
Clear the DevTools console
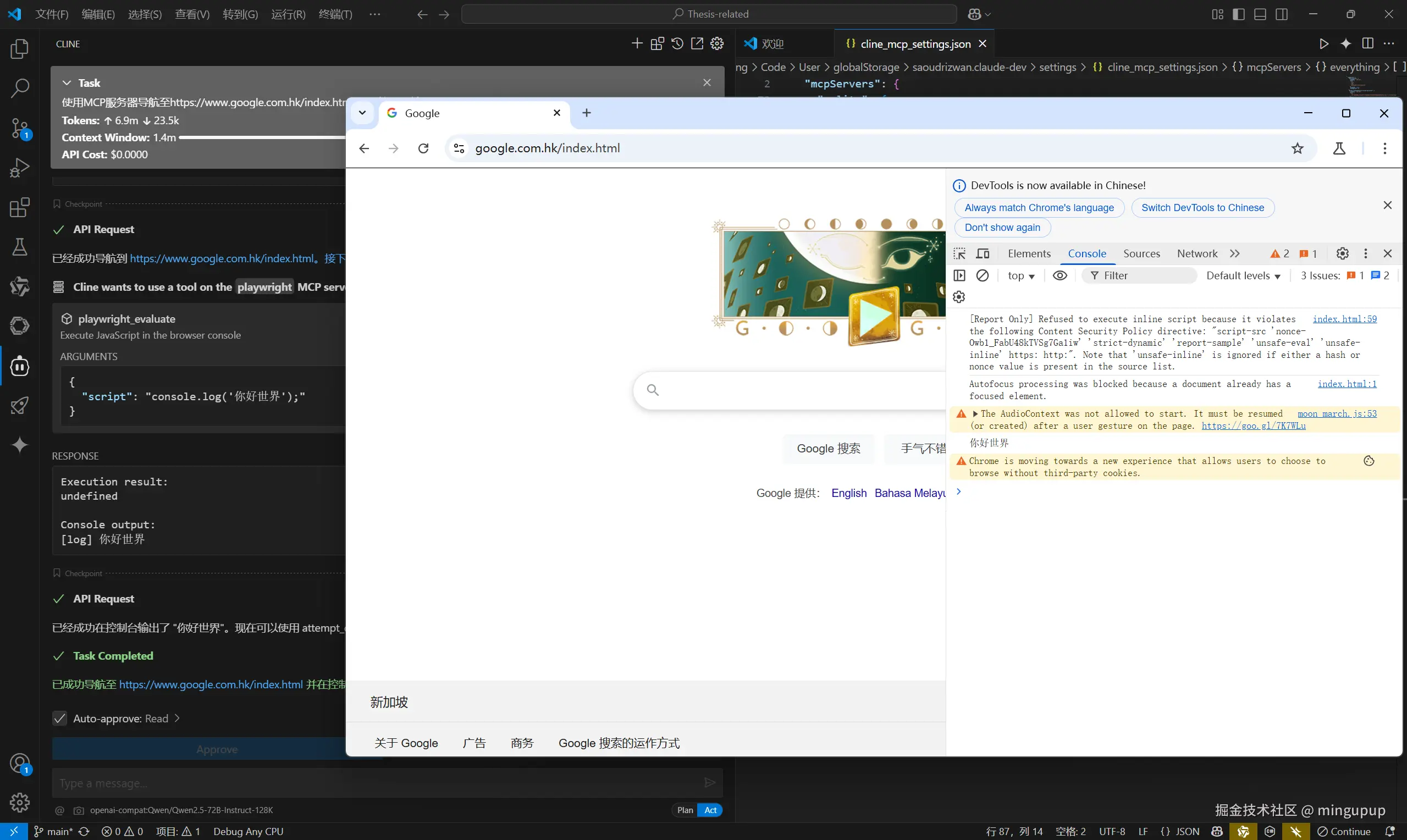tap(983, 275)
